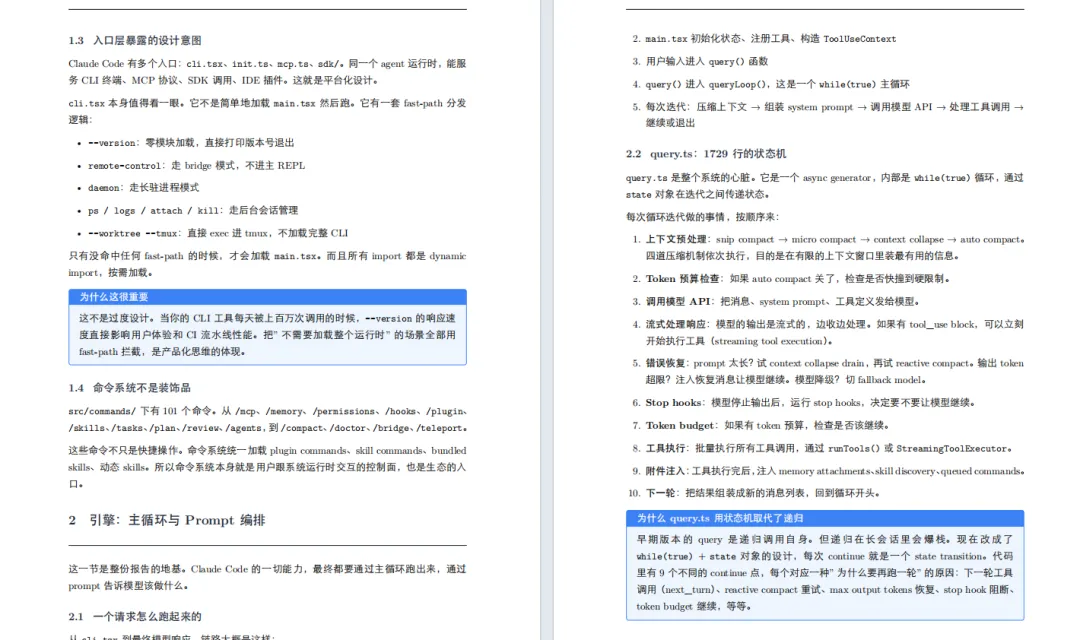
Task: Click line "每次循环迭代做的事情, 按顺序来"
Action: click(x=703, y=217)
